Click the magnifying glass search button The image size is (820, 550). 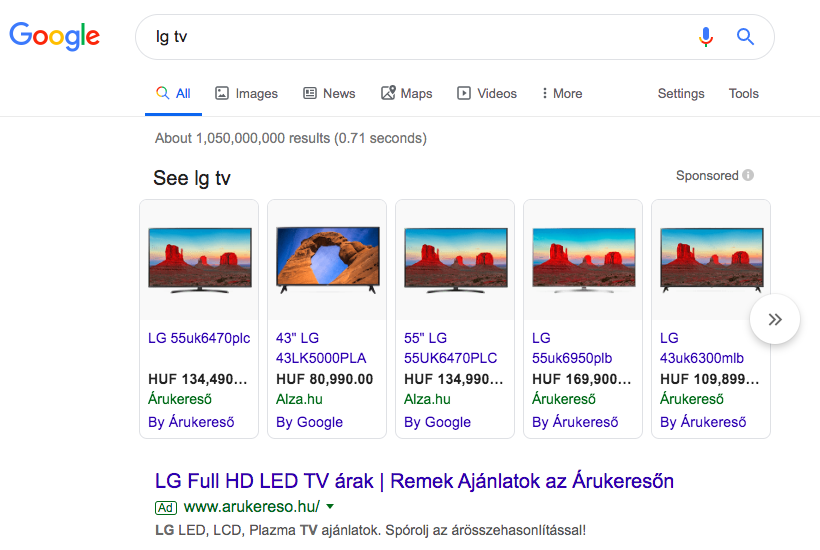point(745,37)
